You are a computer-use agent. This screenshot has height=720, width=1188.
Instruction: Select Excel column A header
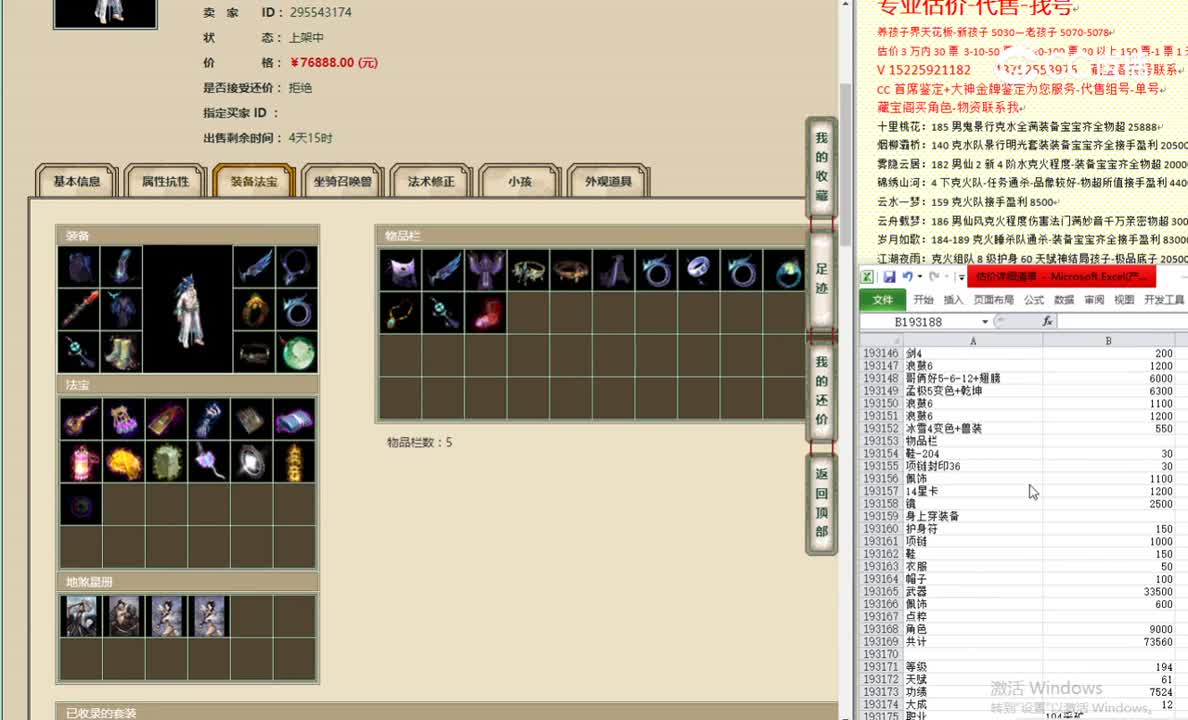coord(973,341)
